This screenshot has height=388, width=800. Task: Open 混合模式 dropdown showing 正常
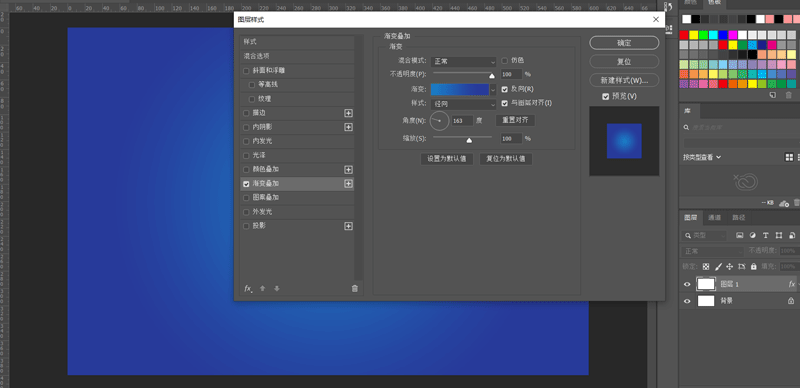[x=463, y=61]
